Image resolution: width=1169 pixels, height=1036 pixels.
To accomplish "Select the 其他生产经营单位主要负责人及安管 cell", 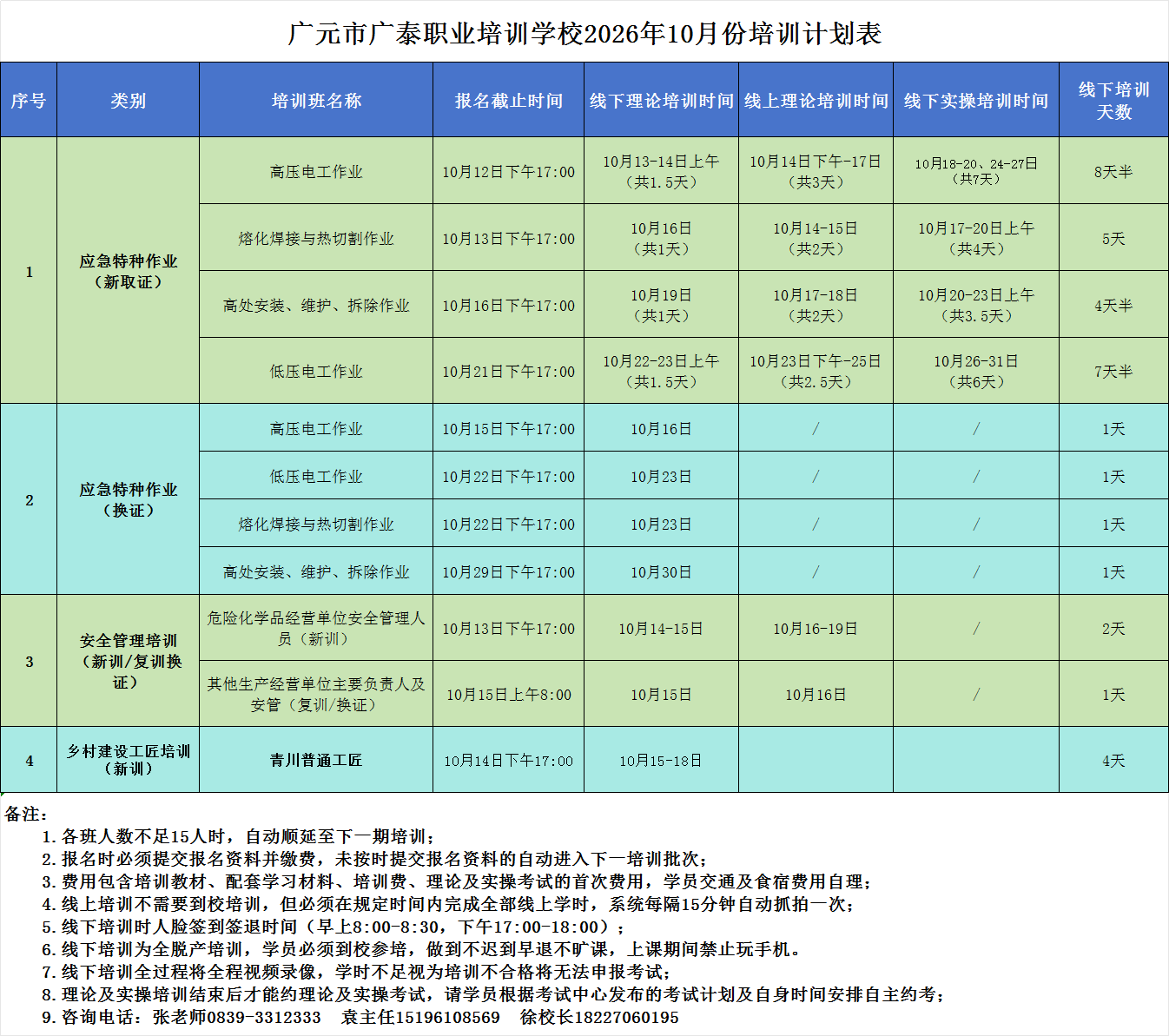I will pyautogui.click(x=316, y=694).
